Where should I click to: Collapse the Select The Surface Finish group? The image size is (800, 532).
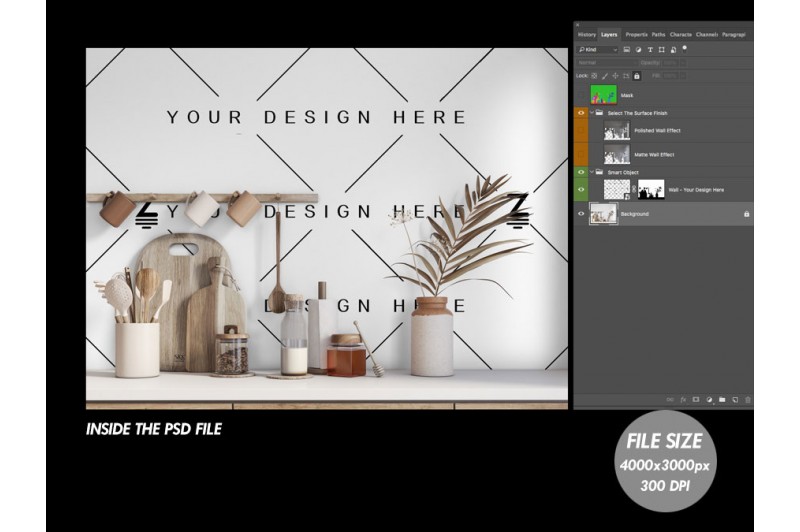coord(592,113)
